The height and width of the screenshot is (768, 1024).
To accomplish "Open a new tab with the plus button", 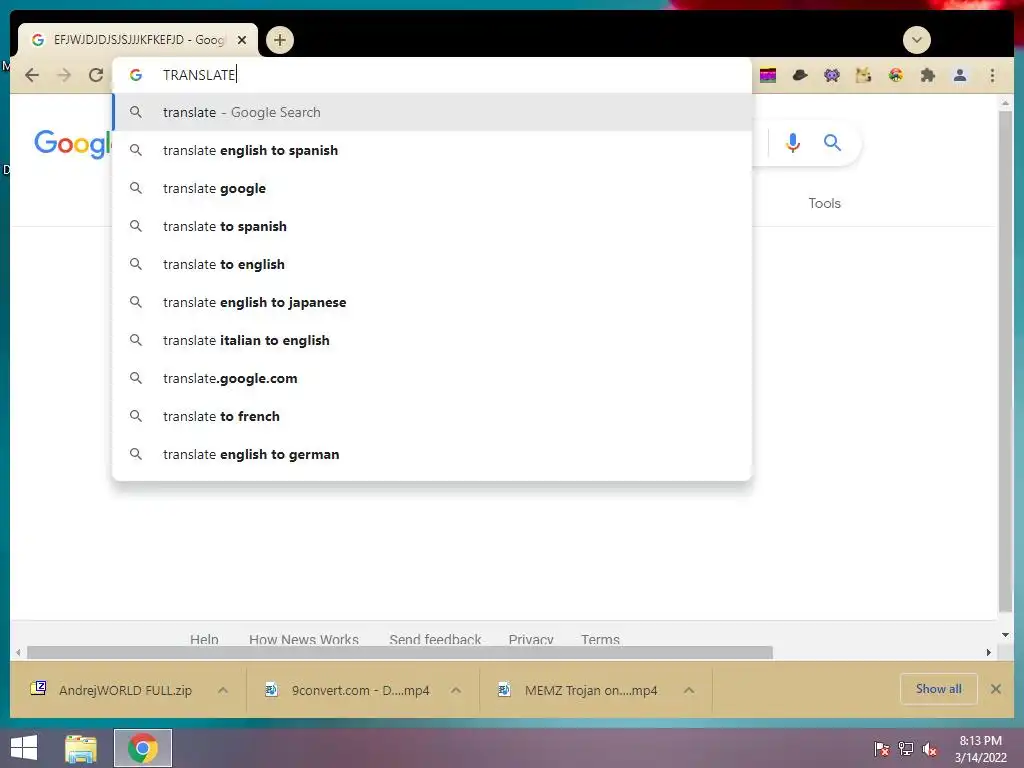I will 280,40.
